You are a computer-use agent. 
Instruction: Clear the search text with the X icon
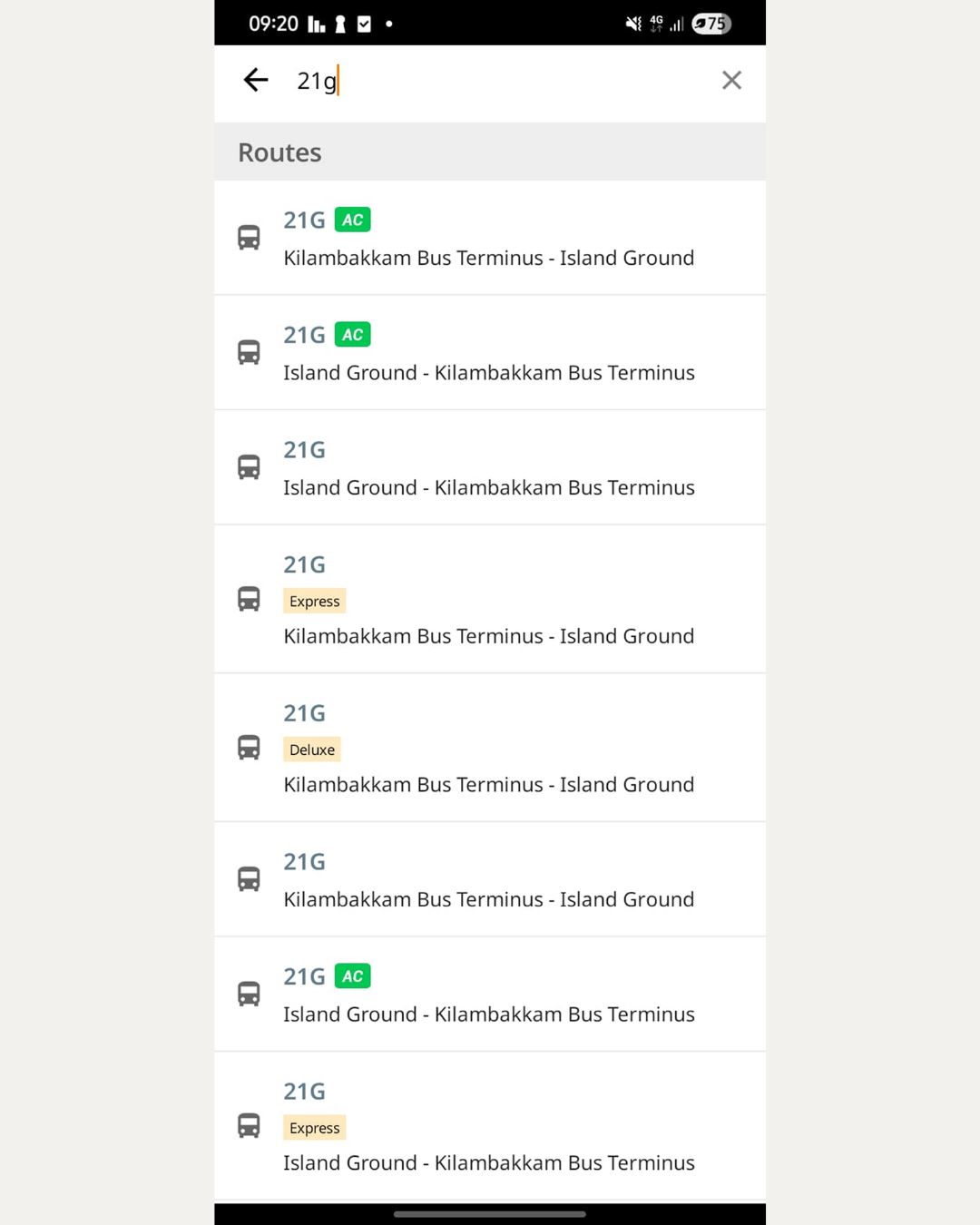731,80
